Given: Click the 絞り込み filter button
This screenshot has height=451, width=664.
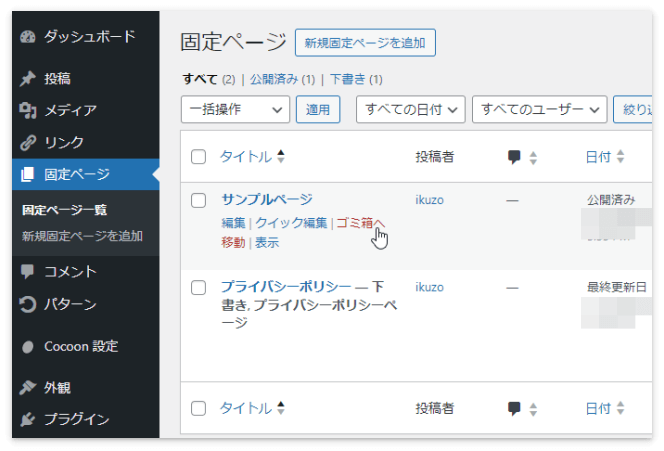Looking at the screenshot, I should click(633, 110).
